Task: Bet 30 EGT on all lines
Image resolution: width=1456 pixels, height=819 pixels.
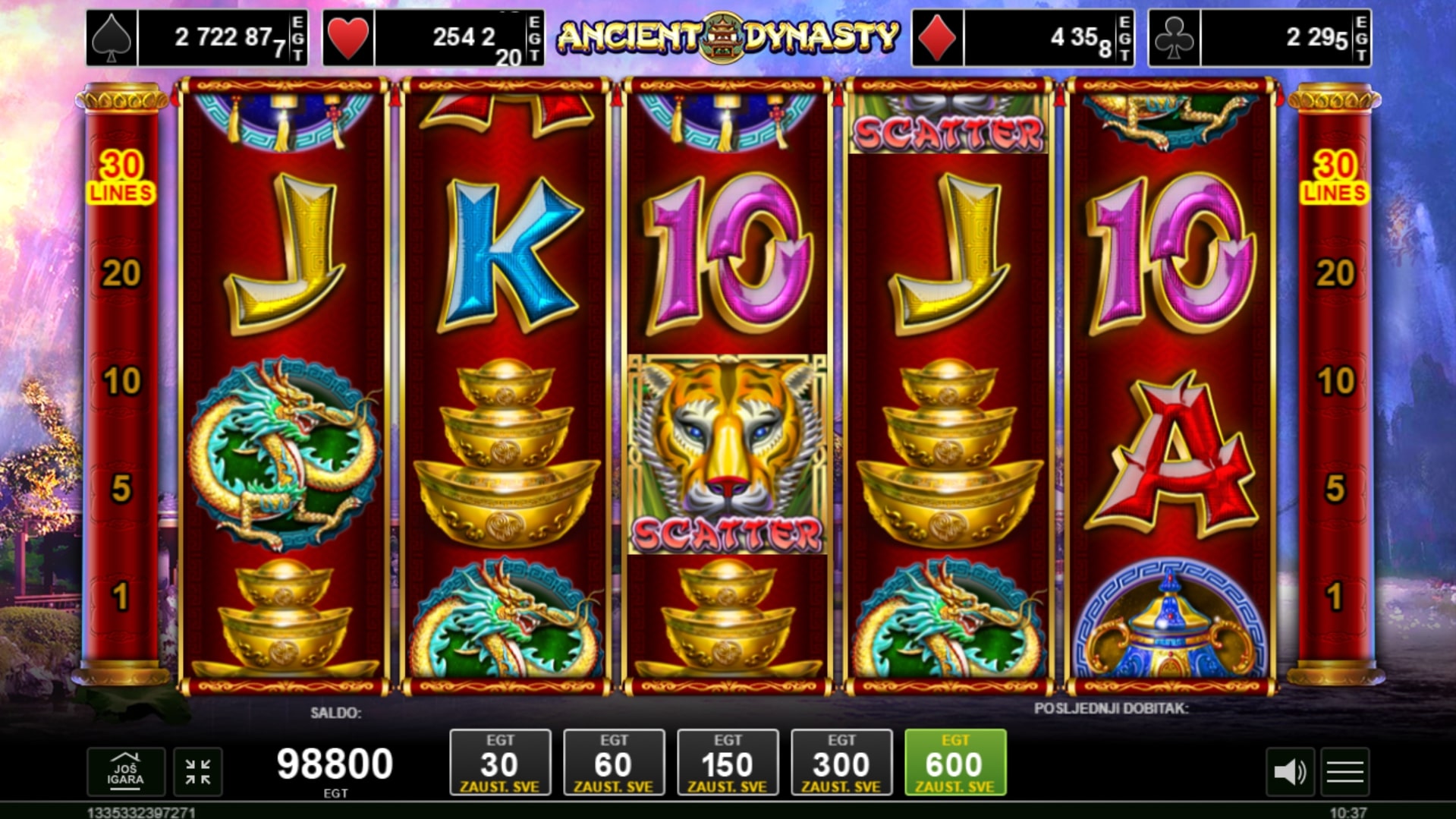Action: point(500,763)
